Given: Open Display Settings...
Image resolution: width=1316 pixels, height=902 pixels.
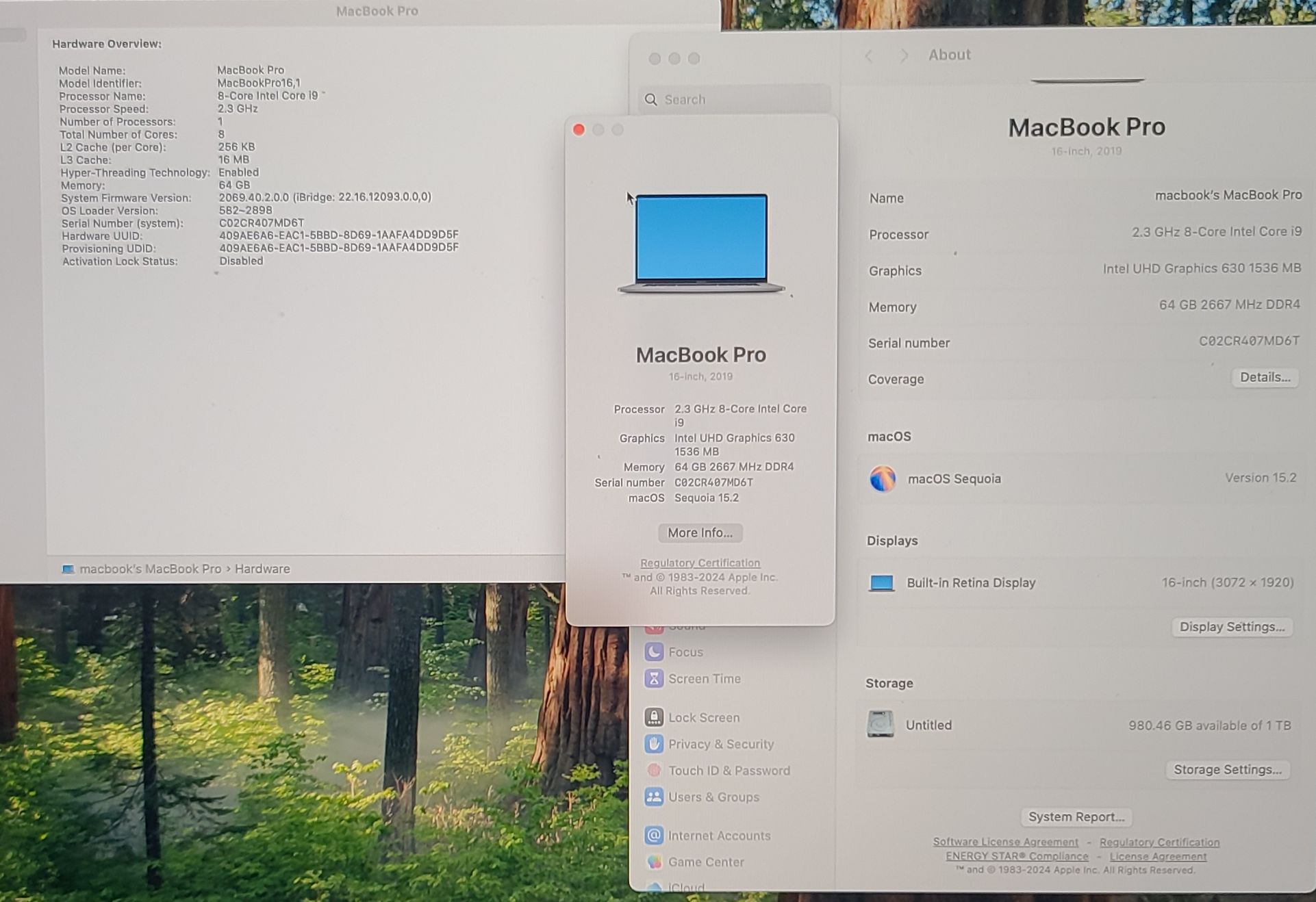Looking at the screenshot, I should (x=1231, y=627).
